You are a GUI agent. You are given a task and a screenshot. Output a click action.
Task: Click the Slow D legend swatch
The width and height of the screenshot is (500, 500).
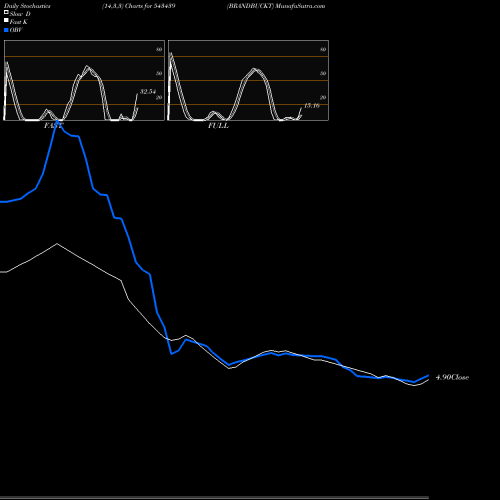(6, 12)
